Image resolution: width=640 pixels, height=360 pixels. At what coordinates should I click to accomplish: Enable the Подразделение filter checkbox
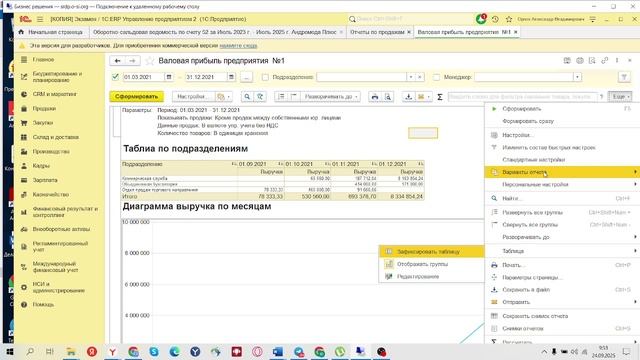[x=265, y=77]
